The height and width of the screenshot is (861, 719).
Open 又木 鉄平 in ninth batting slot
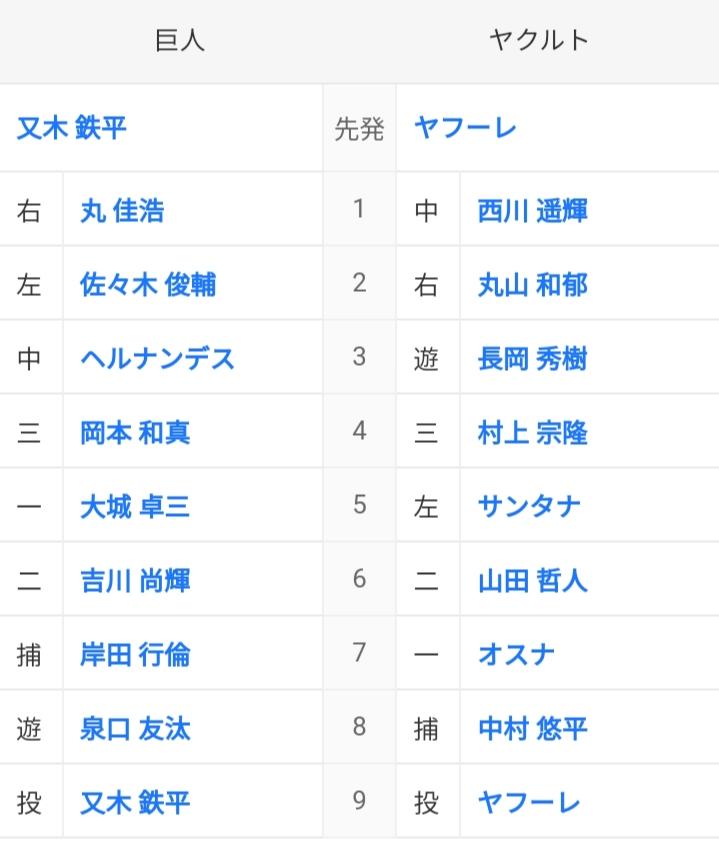(x=135, y=802)
